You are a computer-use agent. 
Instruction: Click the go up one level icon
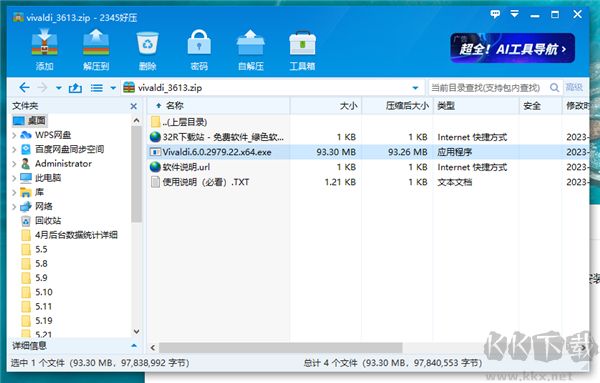(75, 88)
